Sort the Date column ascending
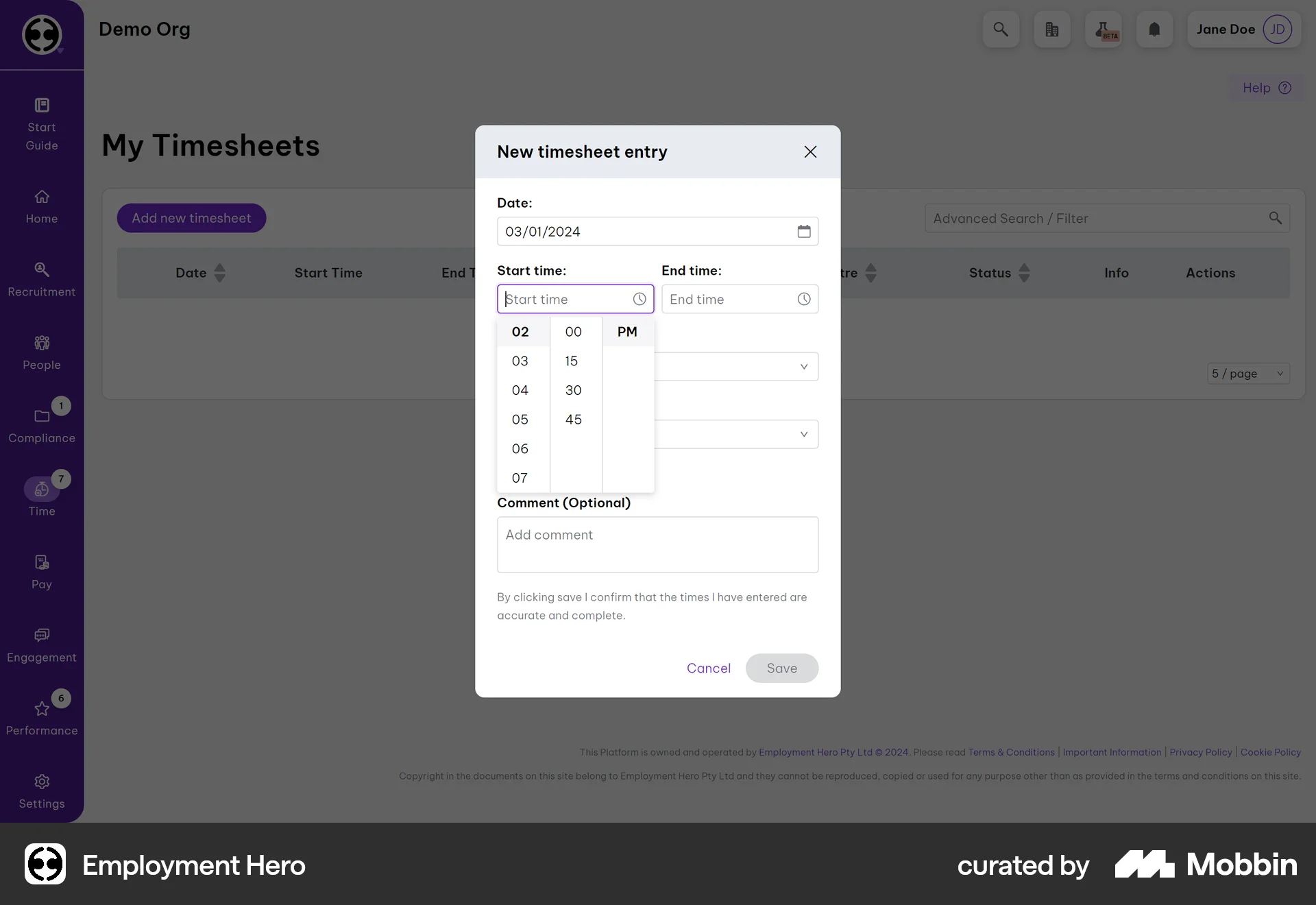This screenshot has width=1316, height=905. [219, 267]
